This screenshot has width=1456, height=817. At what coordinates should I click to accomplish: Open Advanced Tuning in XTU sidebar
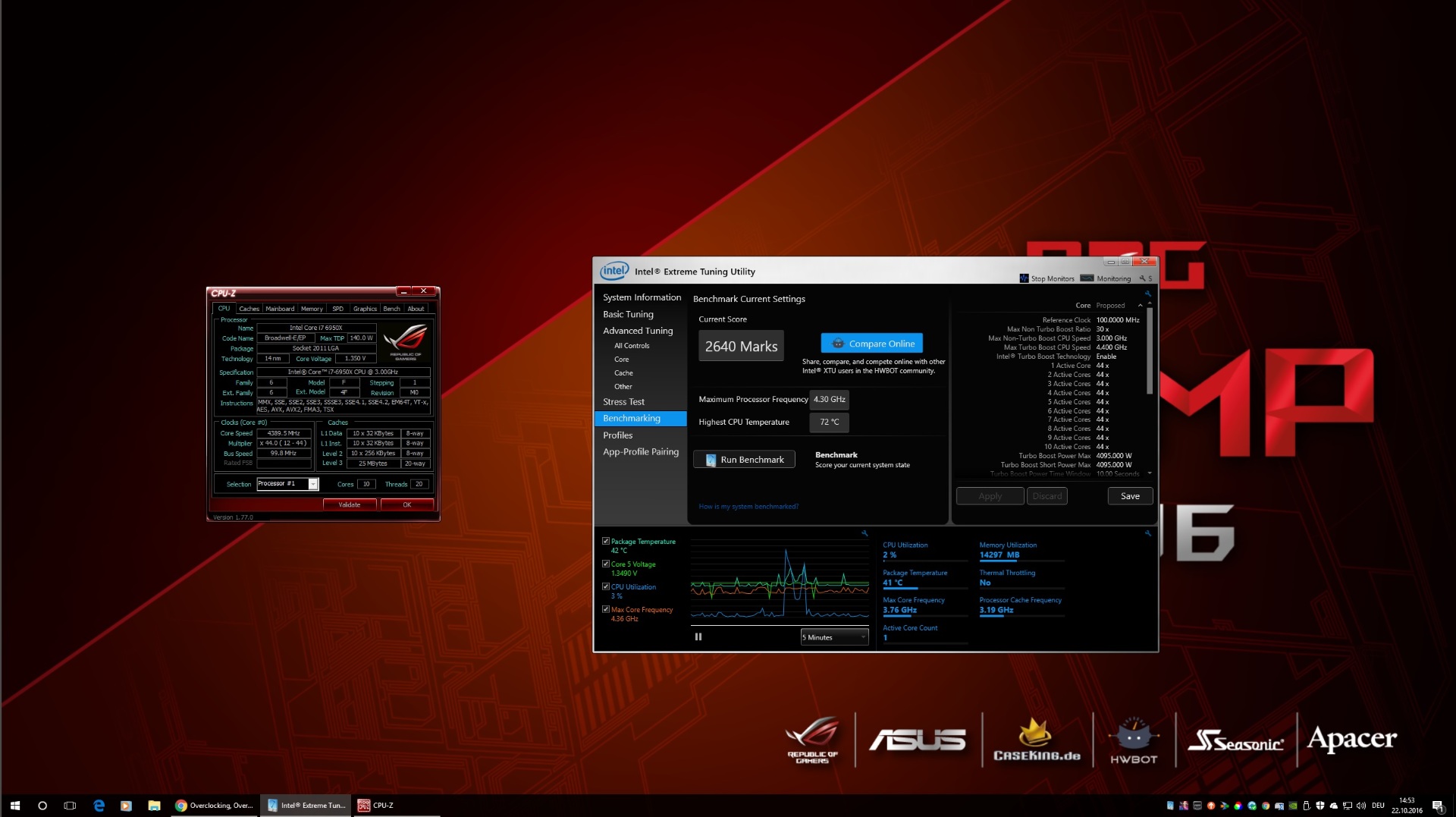[x=638, y=331]
